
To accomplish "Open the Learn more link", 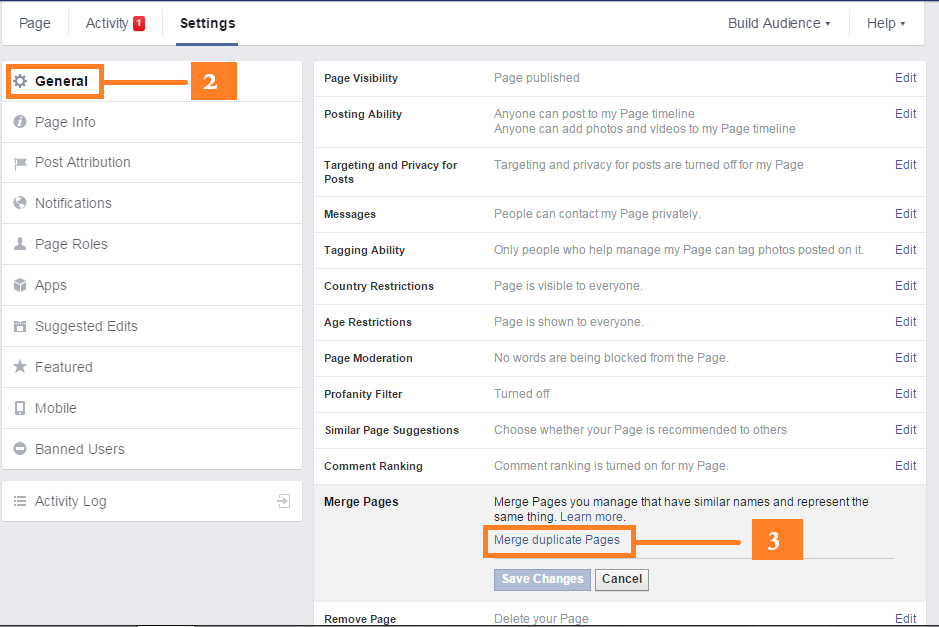I will pos(591,517).
